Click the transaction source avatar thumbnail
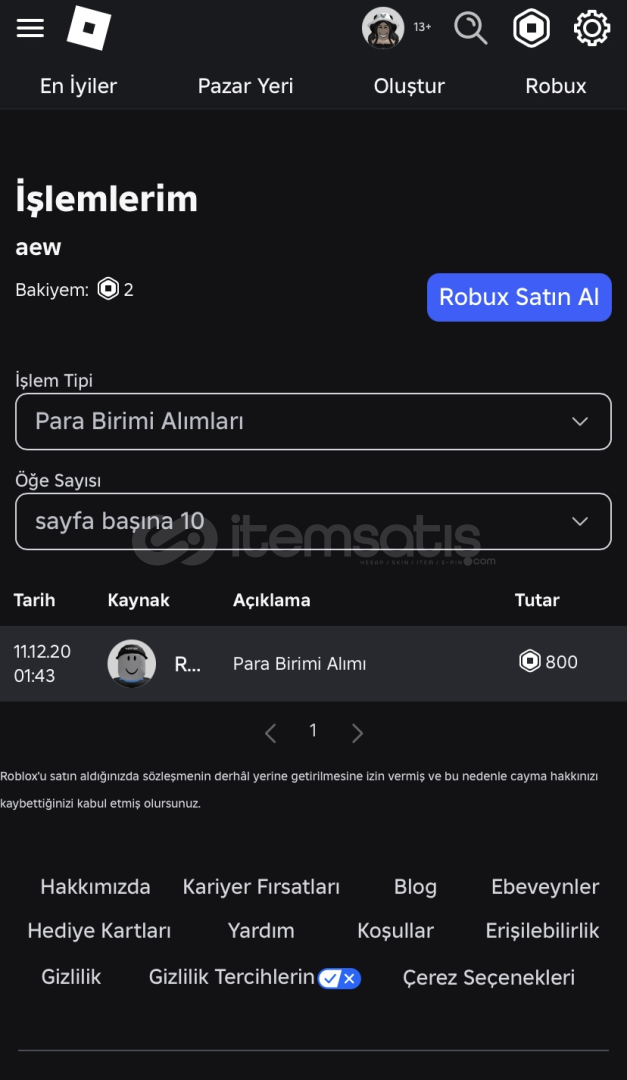 (132, 664)
